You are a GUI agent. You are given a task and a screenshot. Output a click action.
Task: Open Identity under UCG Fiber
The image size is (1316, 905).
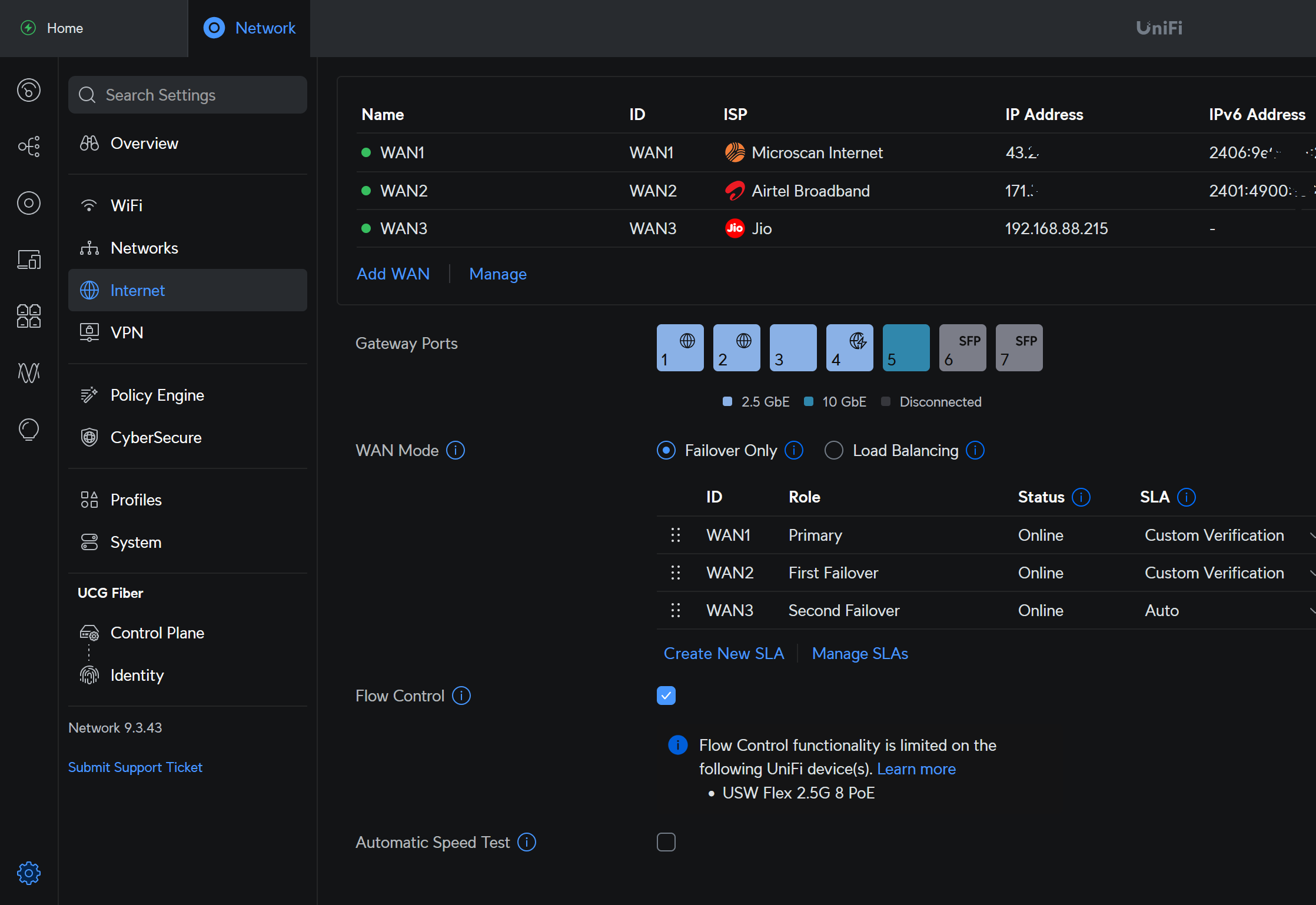click(188, 675)
